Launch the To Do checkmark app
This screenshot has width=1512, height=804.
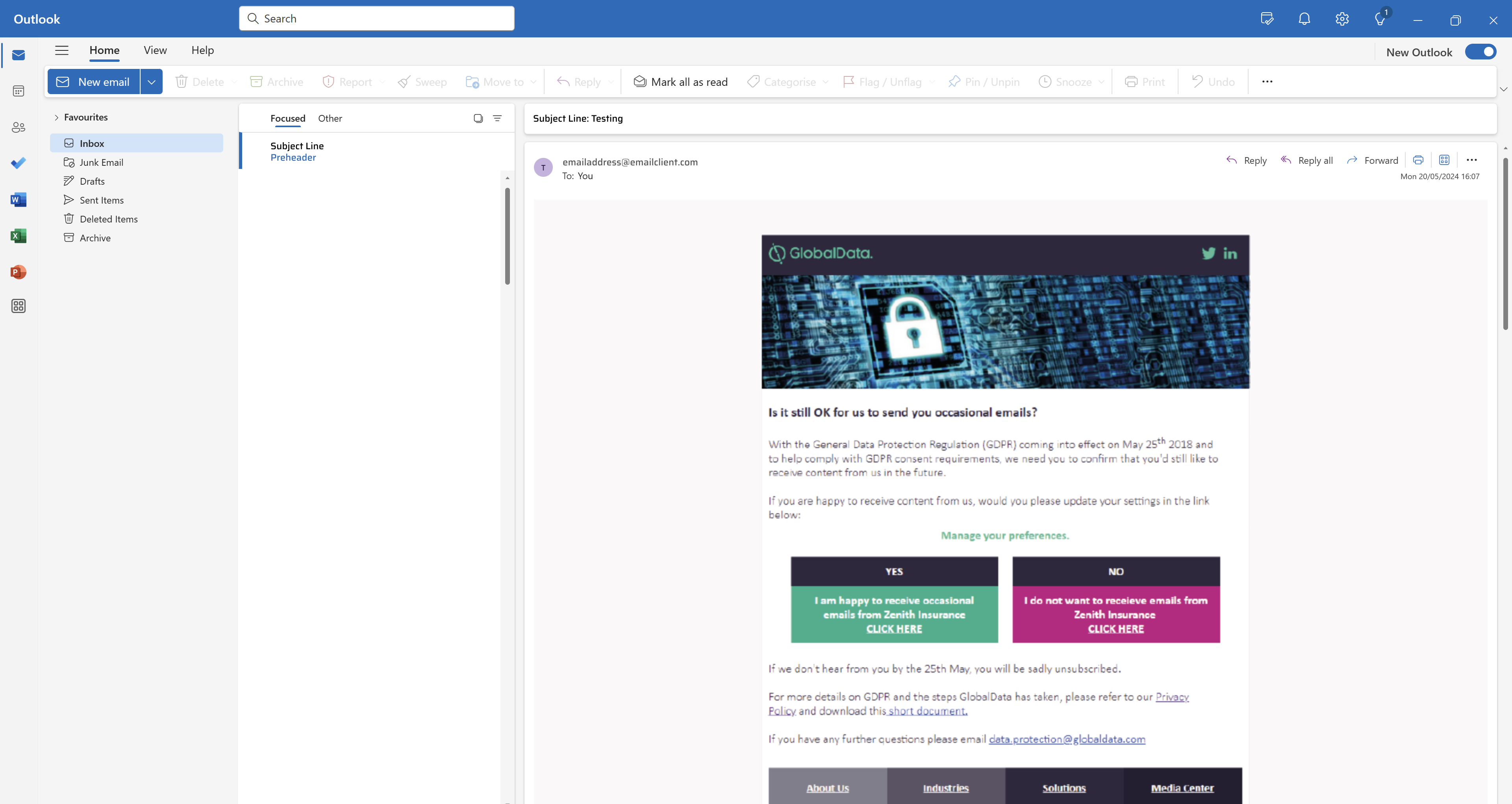tap(18, 163)
